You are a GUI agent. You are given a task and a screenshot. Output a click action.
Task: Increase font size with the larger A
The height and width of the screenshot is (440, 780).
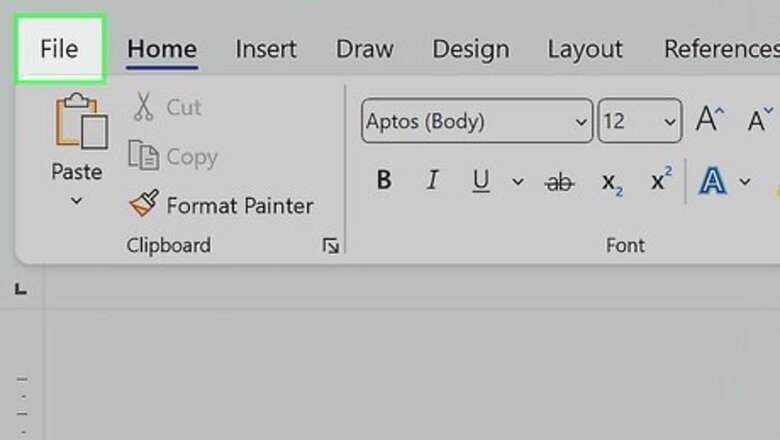(709, 121)
